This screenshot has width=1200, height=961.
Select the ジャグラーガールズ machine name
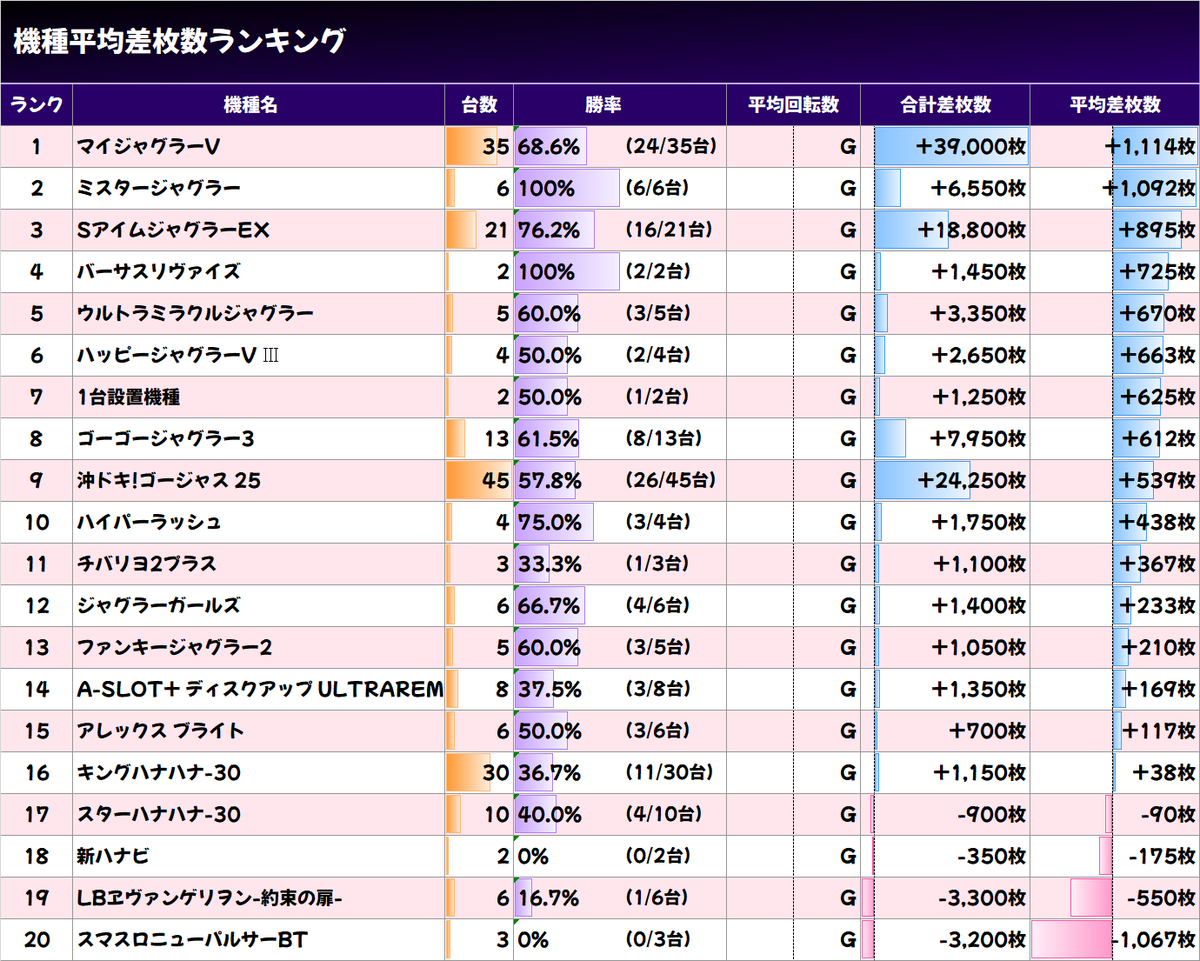[159, 606]
